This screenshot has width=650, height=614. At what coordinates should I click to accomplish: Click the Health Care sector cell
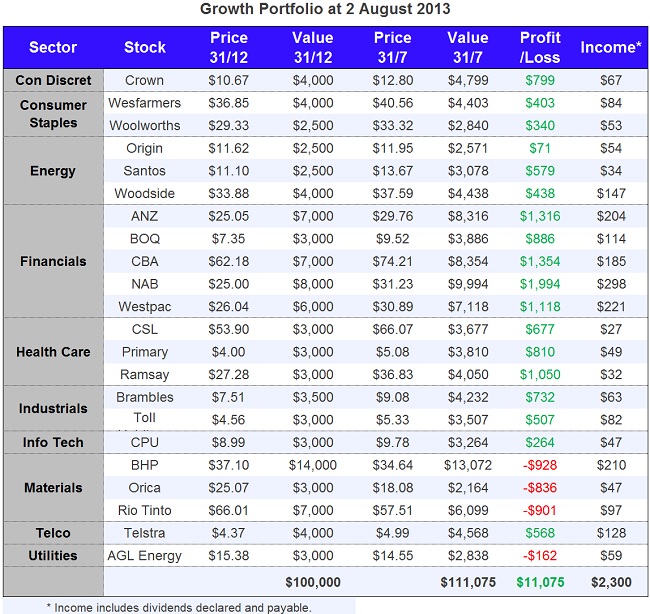(53, 352)
